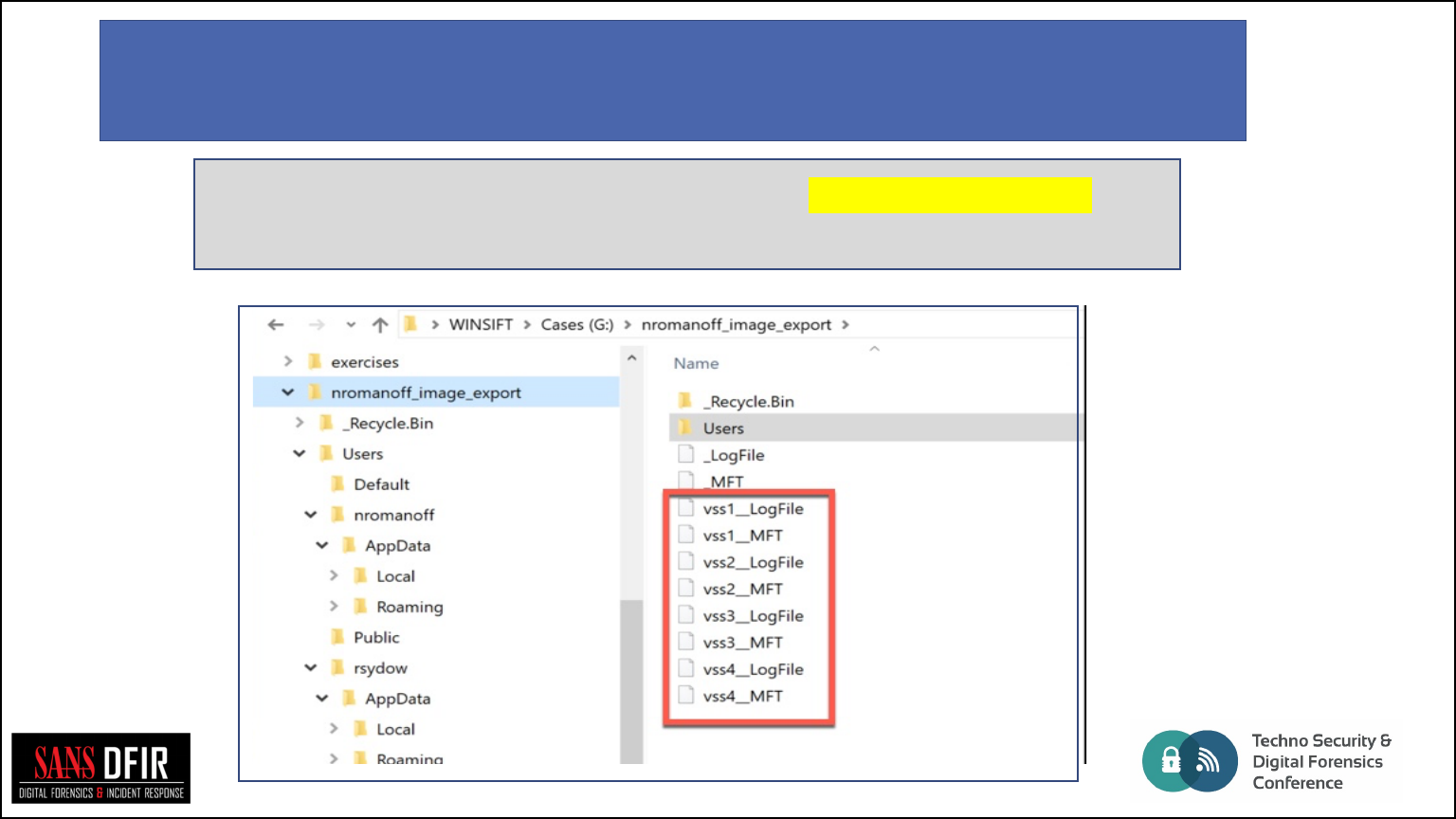Select vss1__LogFile in the file list
Screen dimensions: 1456x819
tap(754, 509)
